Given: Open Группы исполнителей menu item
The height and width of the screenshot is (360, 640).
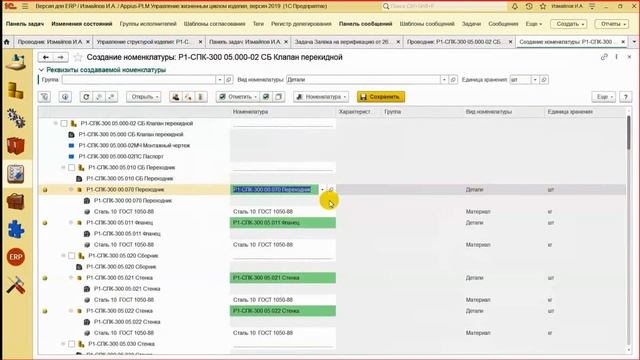Looking at the screenshot, I should pos(148,24).
